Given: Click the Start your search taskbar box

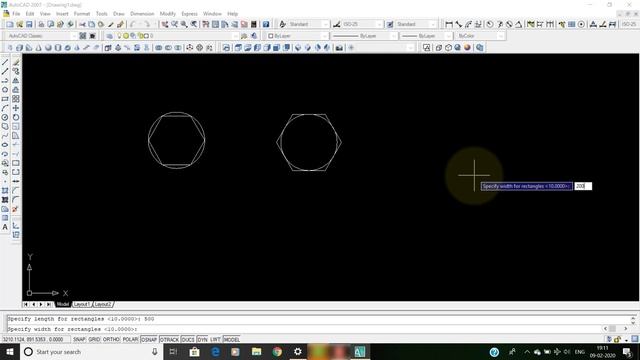Looking at the screenshot, I should [92, 352].
